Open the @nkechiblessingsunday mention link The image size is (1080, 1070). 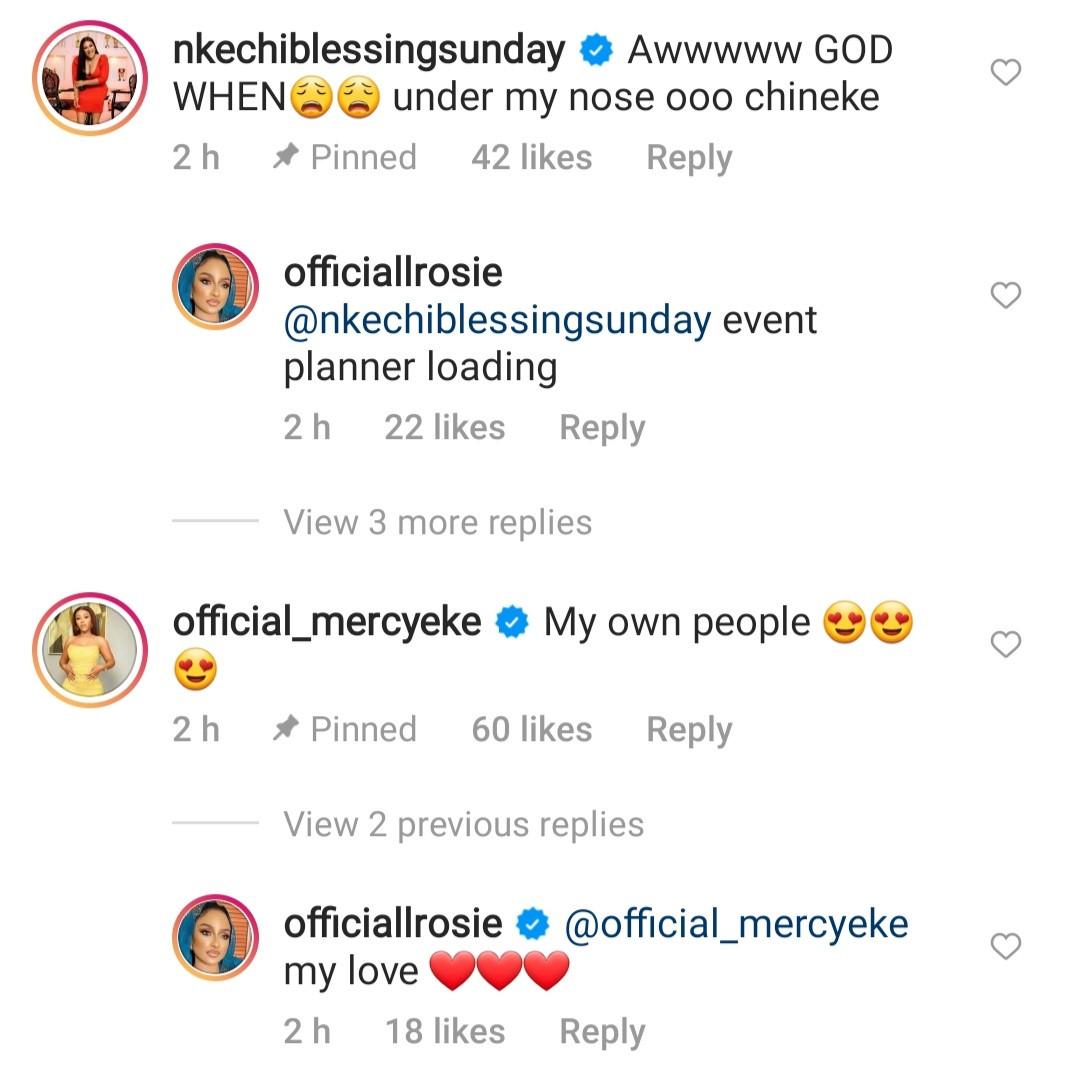coord(498,321)
